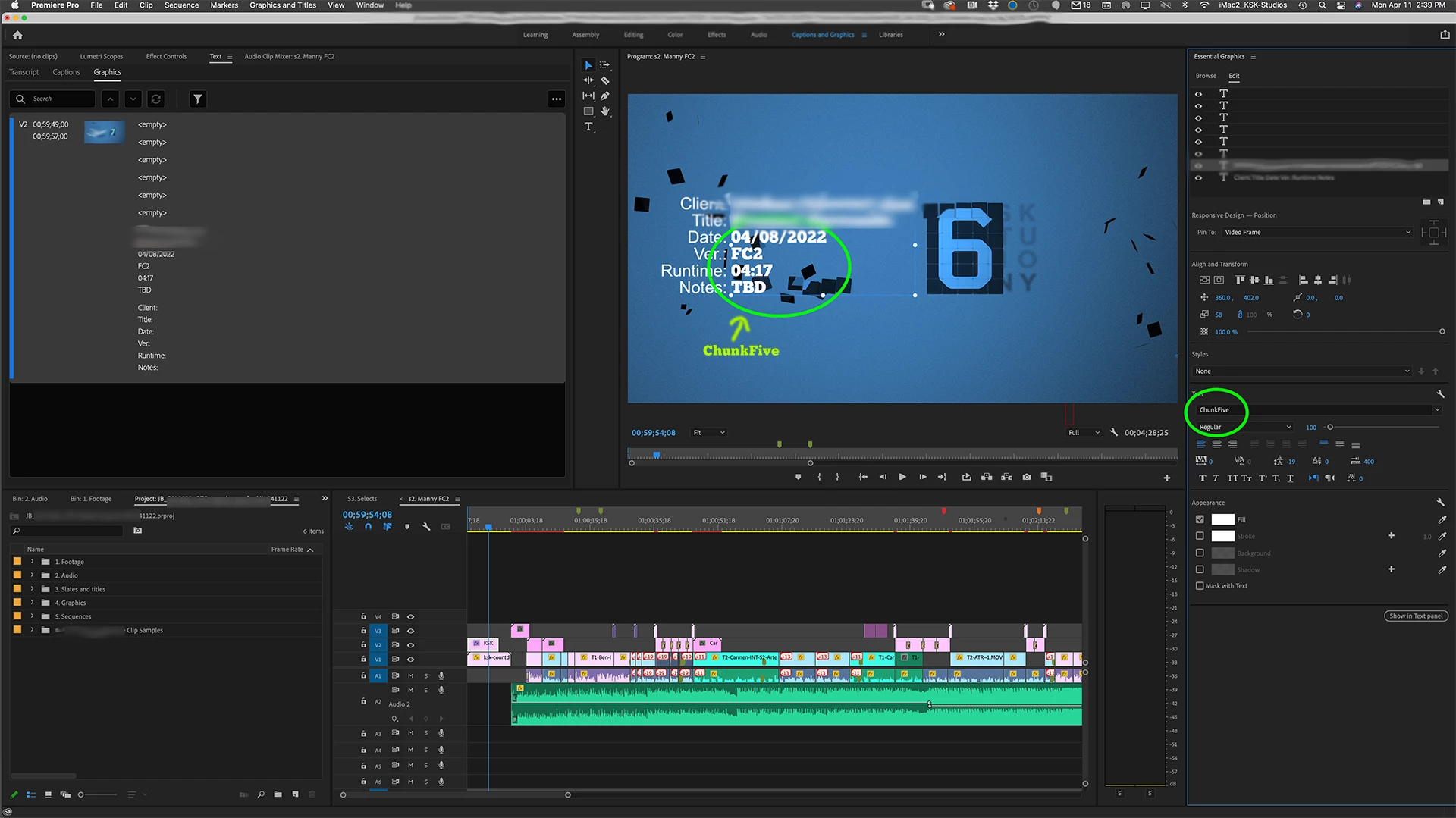Toggle Linked Selection in the timeline
The width and height of the screenshot is (1456, 818).
pyautogui.click(x=388, y=527)
